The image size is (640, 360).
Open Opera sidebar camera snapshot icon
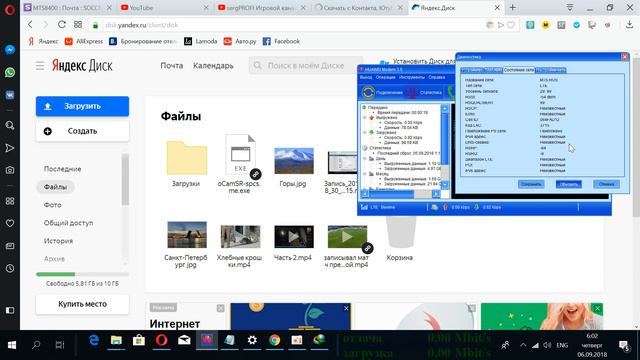click(10, 170)
